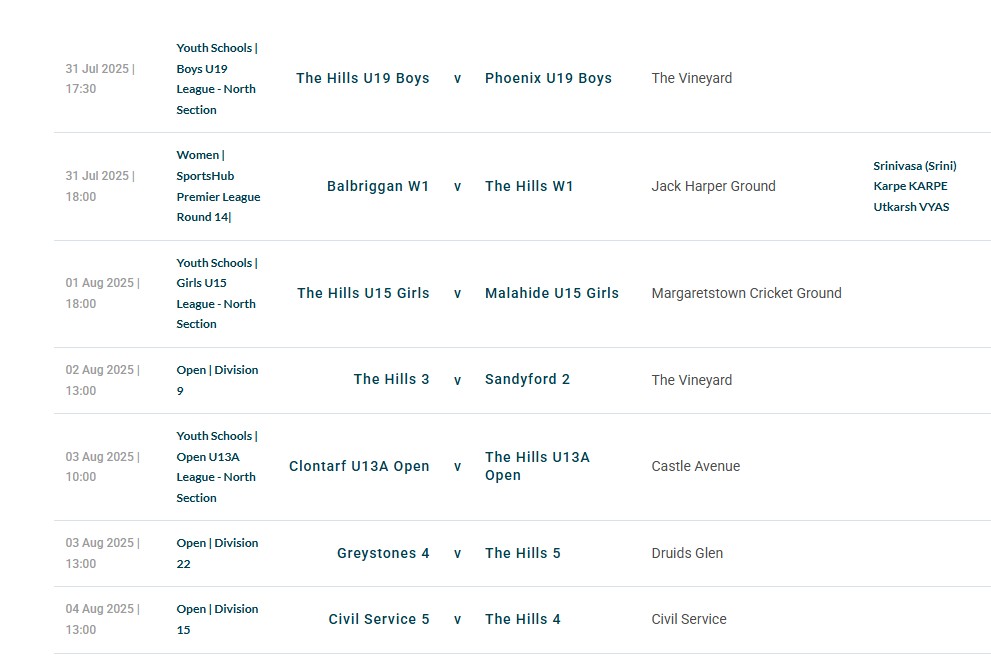
Task: Open Women SportsHub Premier League Round 14
Action: (218, 186)
